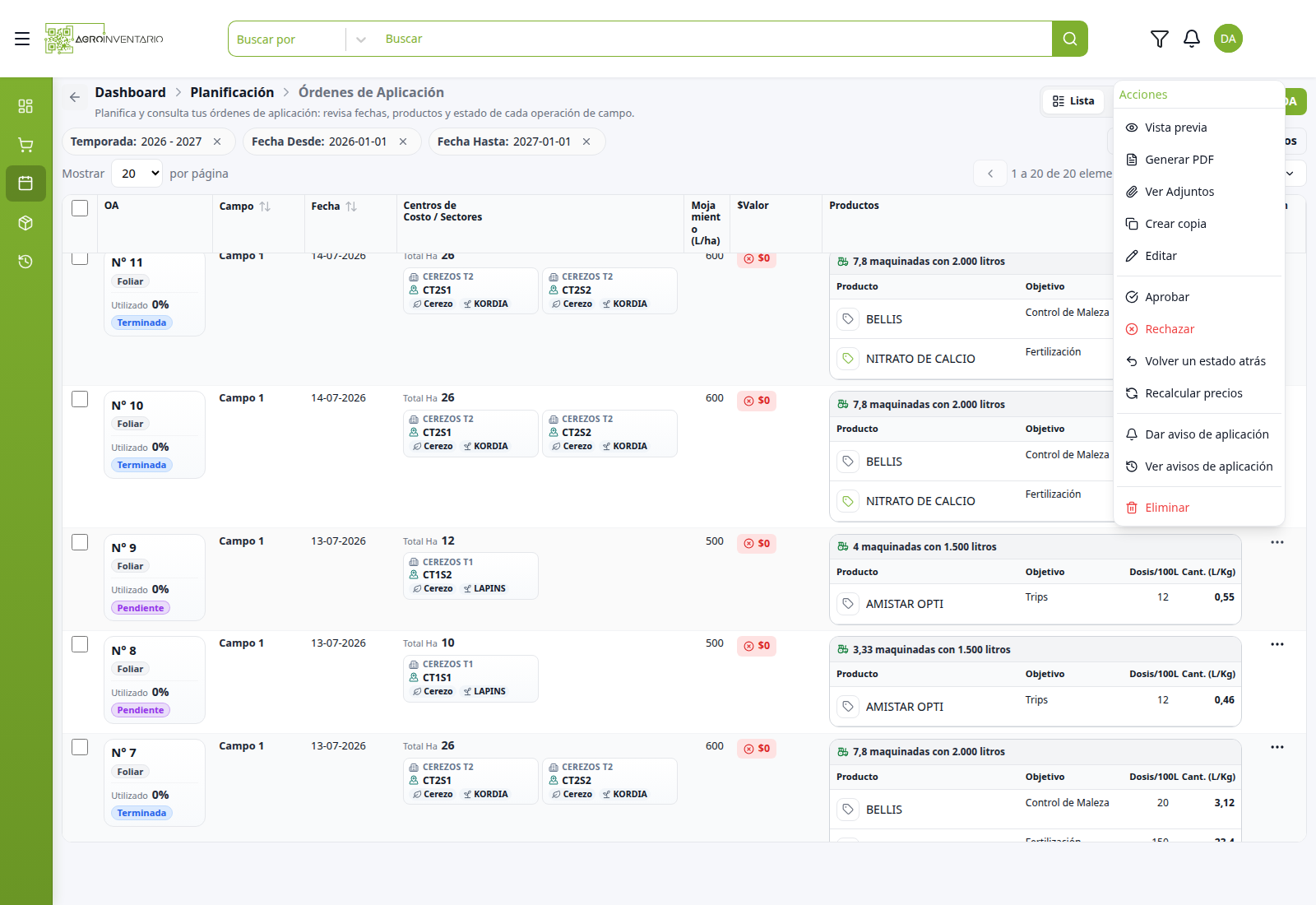This screenshot has width=1316, height=905.
Task: Remove the Fecha Hasta filter
Action: 586,142
